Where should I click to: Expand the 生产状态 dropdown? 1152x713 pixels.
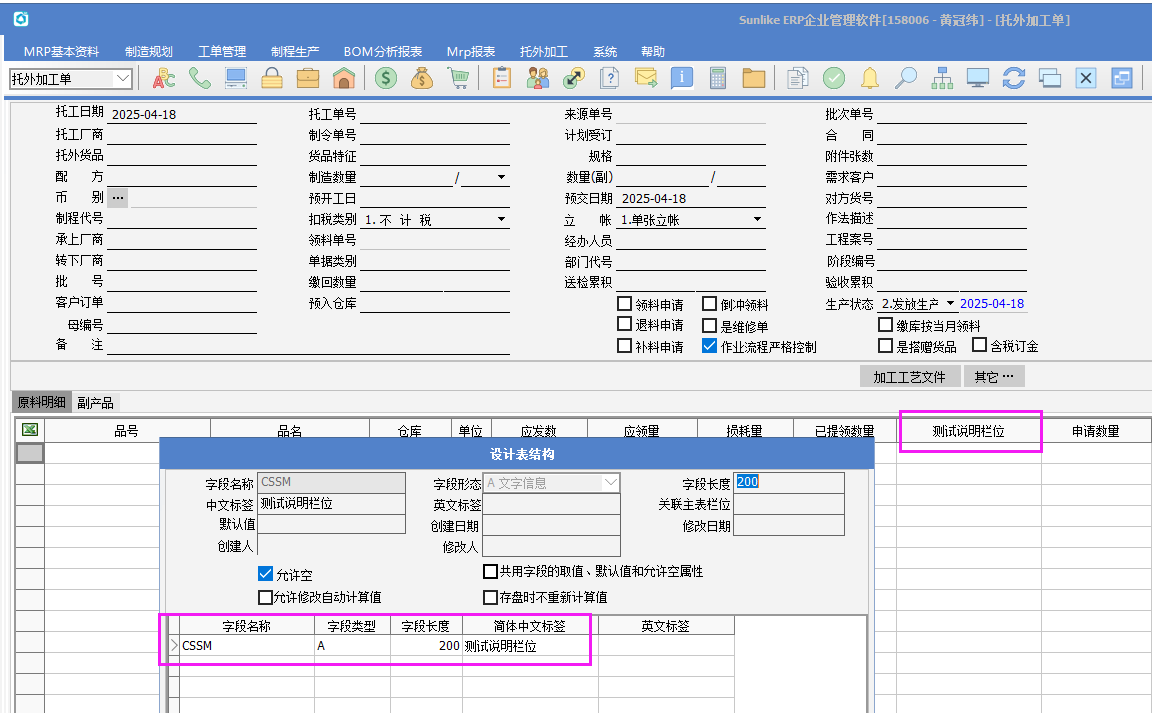(950, 304)
